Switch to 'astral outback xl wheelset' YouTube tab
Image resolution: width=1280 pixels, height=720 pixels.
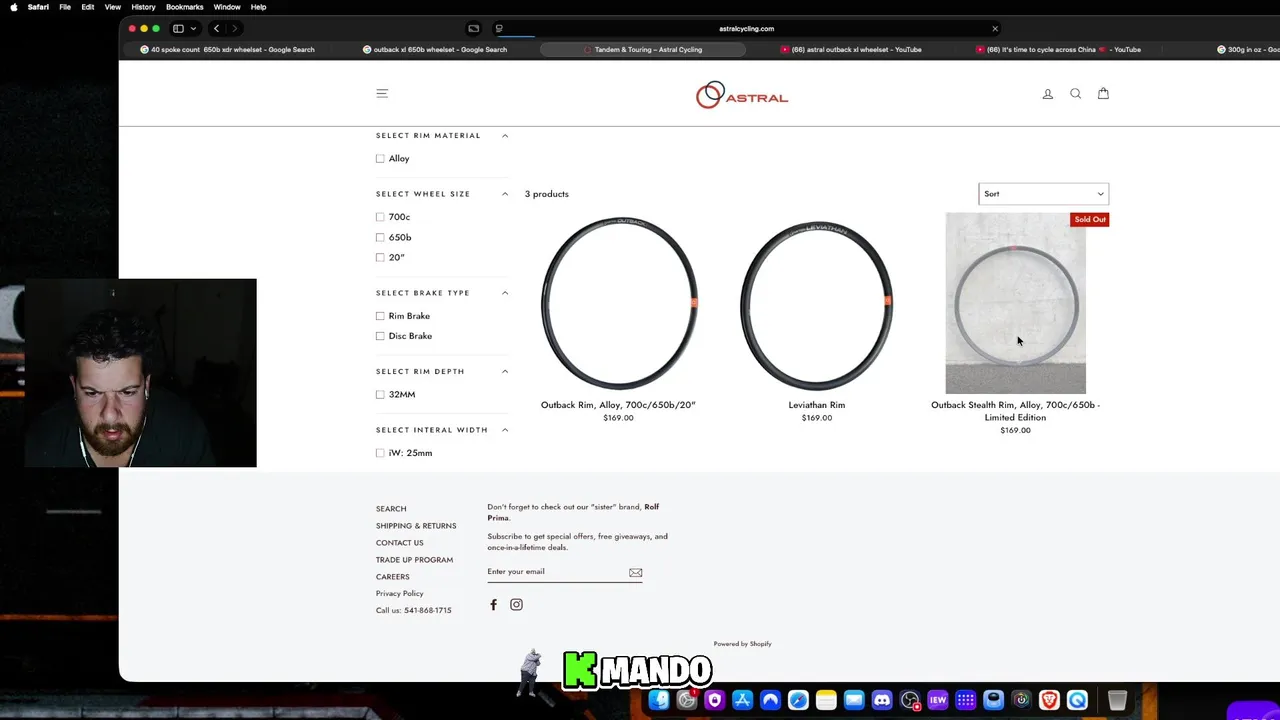(x=851, y=49)
